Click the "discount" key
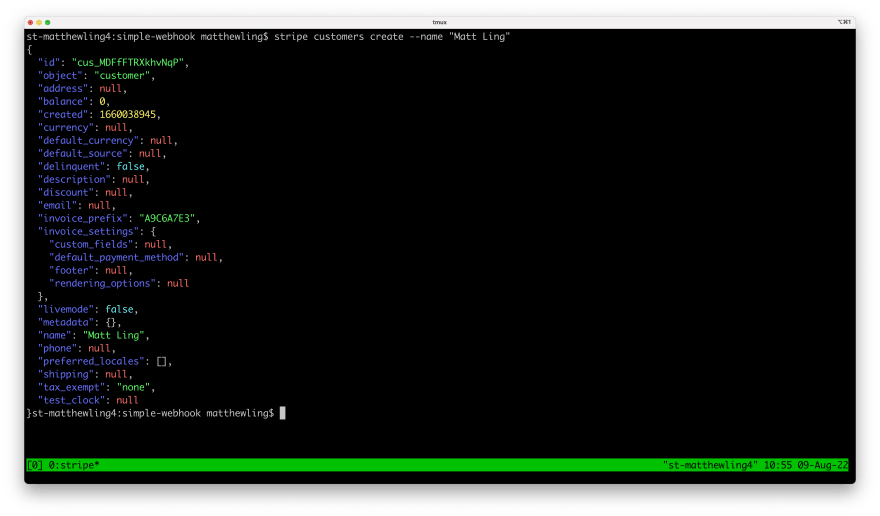Viewport: 880px width, 516px height. click(66, 193)
